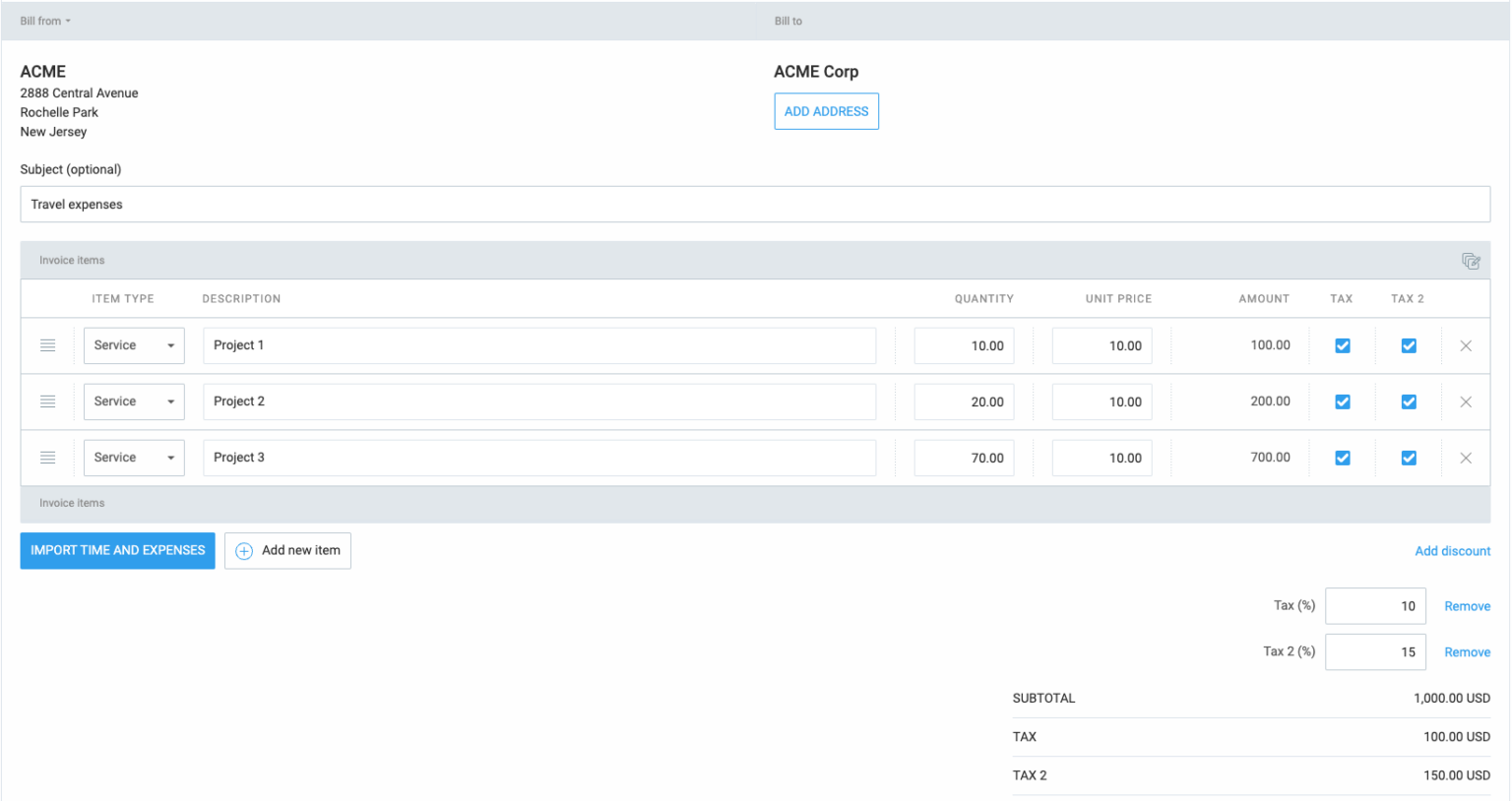
Task: Open the Bill from dropdown
Action: click(45, 21)
